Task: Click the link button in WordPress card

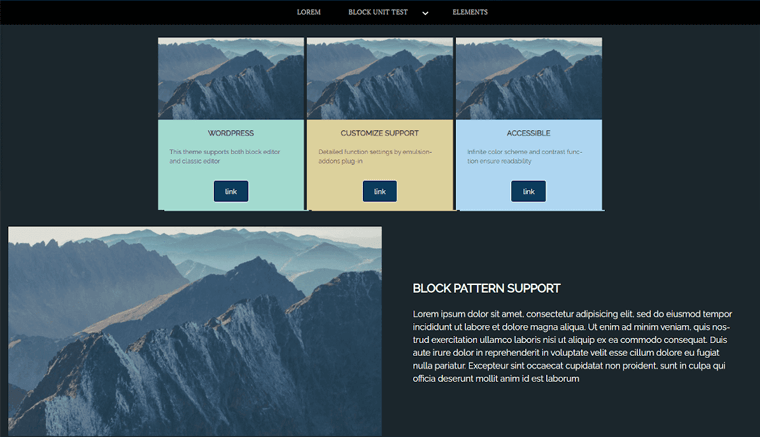Action: tap(231, 191)
